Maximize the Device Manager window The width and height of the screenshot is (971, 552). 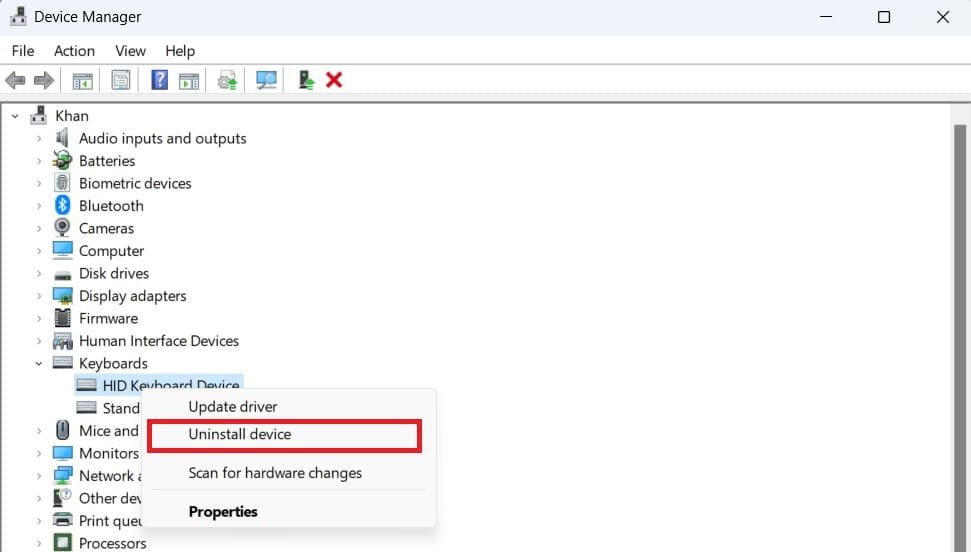tap(884, 17)
